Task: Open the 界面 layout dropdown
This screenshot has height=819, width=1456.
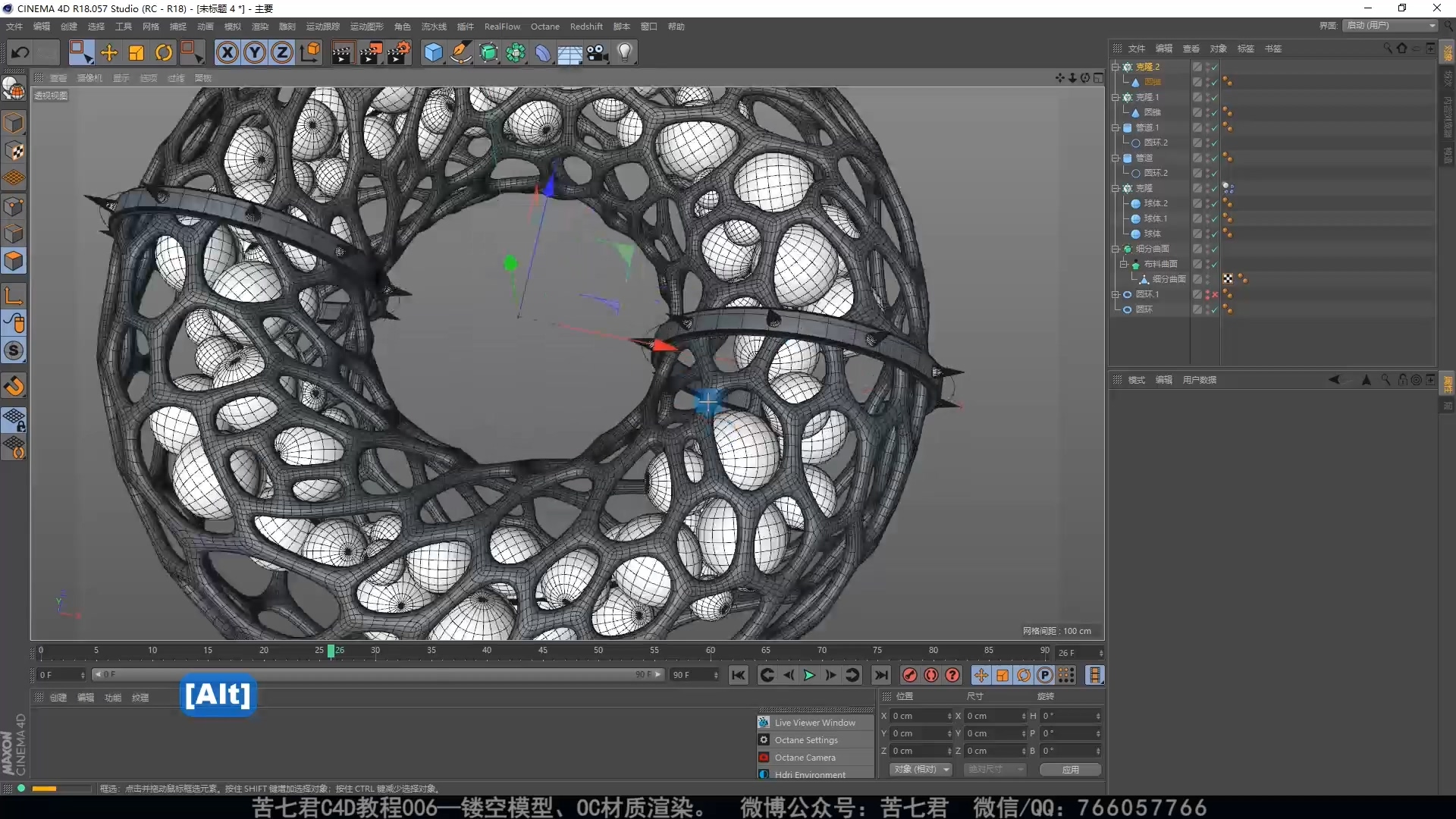Action: pyautogui.click(x=1391, y=26)
